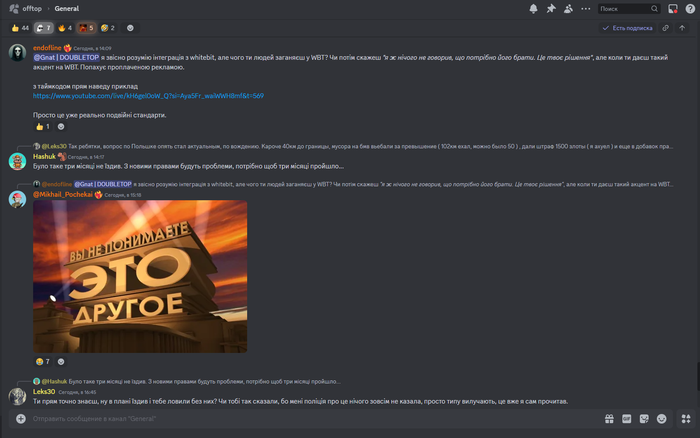Viewport: 700px width, 438px height.
Task: Open the emoji picker smiley
Action: pyautogui.click(x=662, y=419)
